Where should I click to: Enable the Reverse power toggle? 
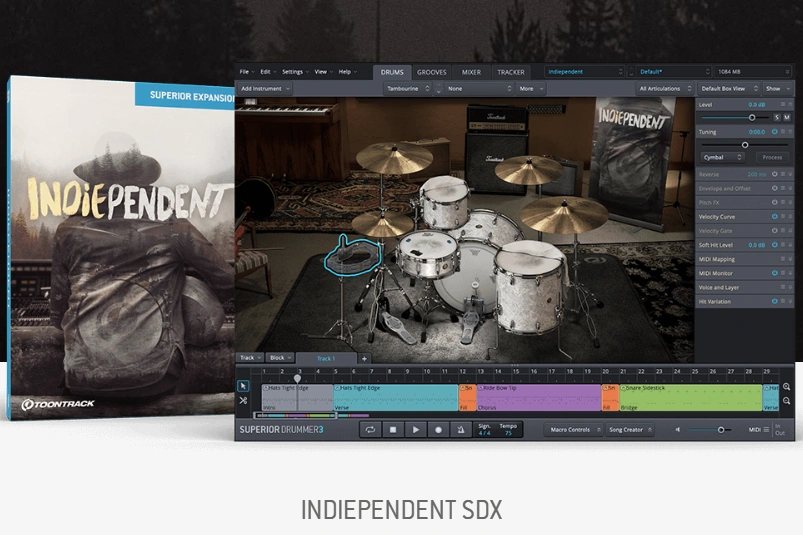tap(774, 175)
